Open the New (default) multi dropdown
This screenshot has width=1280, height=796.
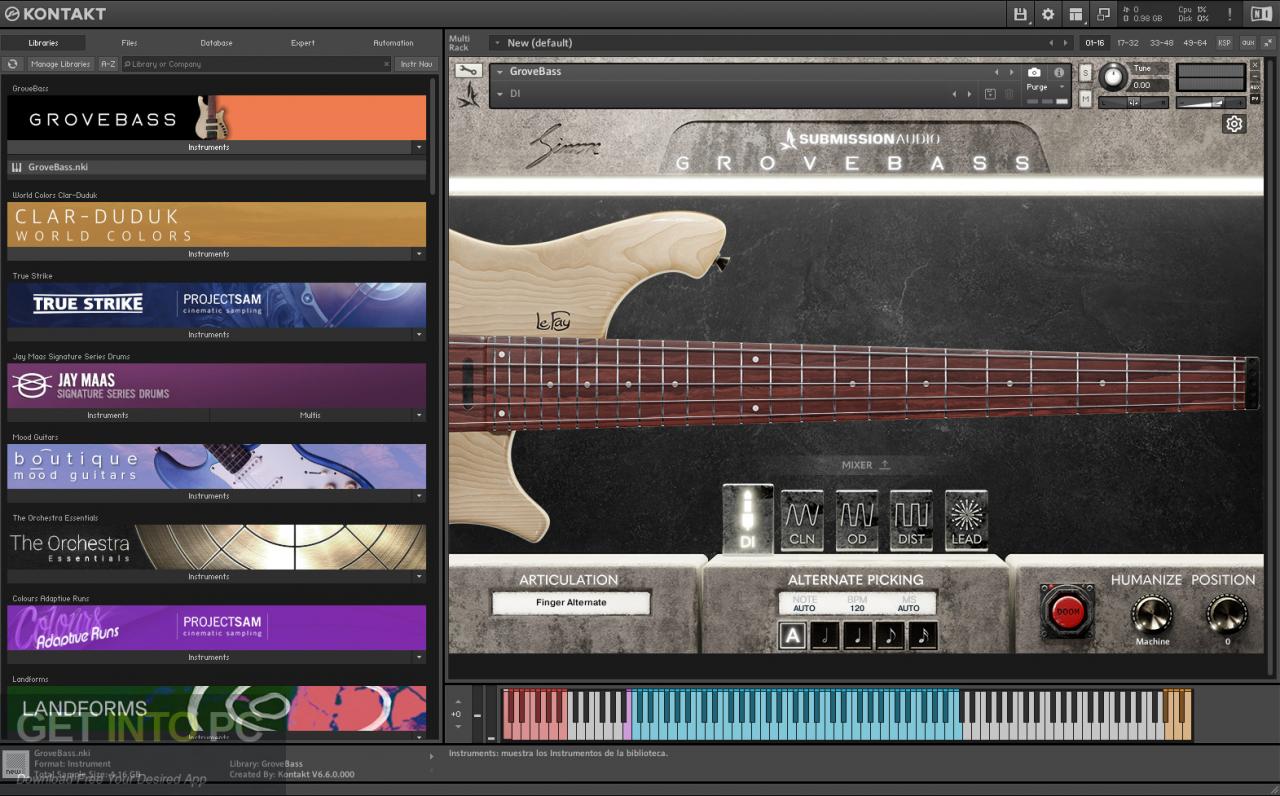(497, 43)
